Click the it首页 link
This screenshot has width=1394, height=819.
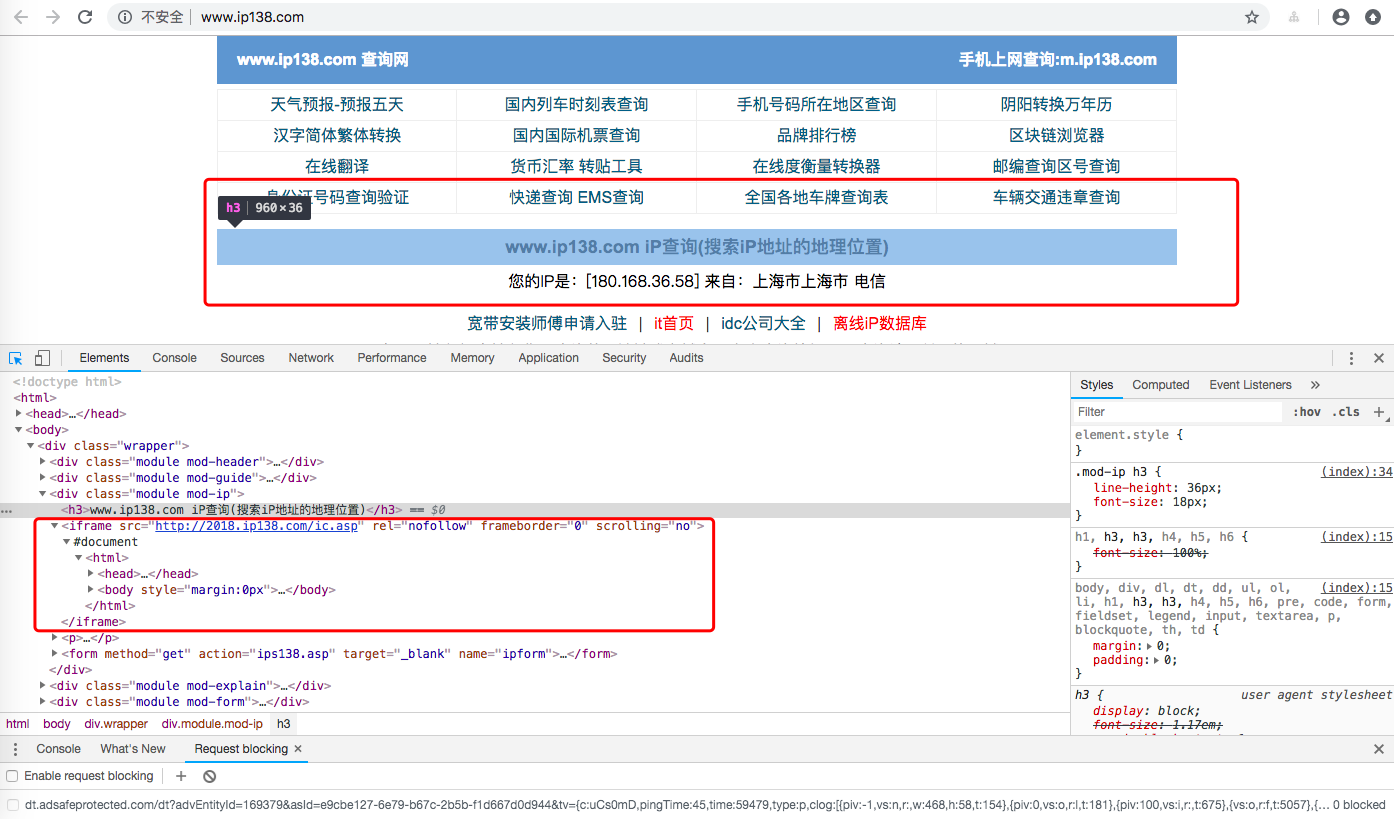pyautogui.click(x=674, y=323)
